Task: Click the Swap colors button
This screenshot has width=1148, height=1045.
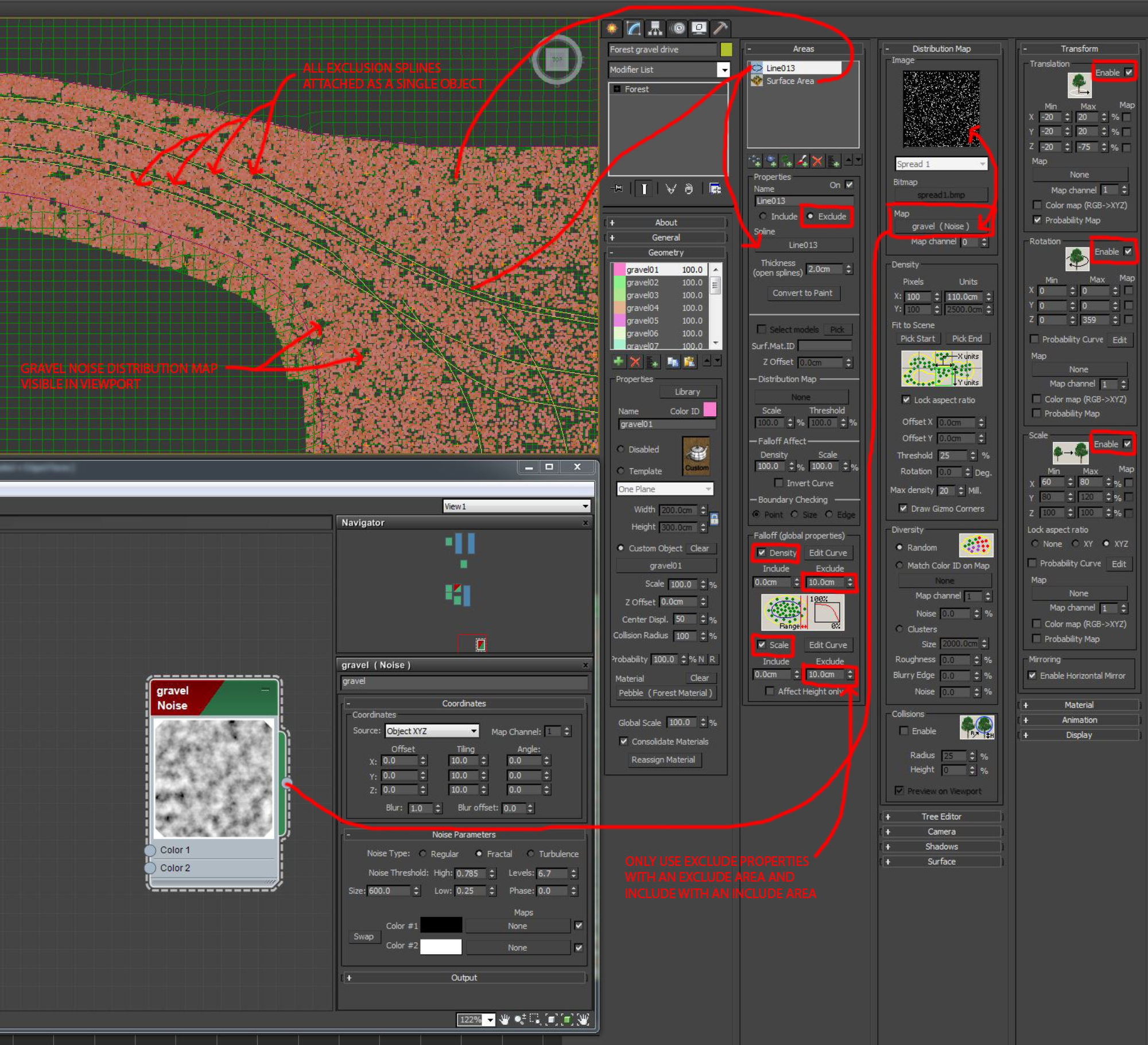Action: [363, 936]
